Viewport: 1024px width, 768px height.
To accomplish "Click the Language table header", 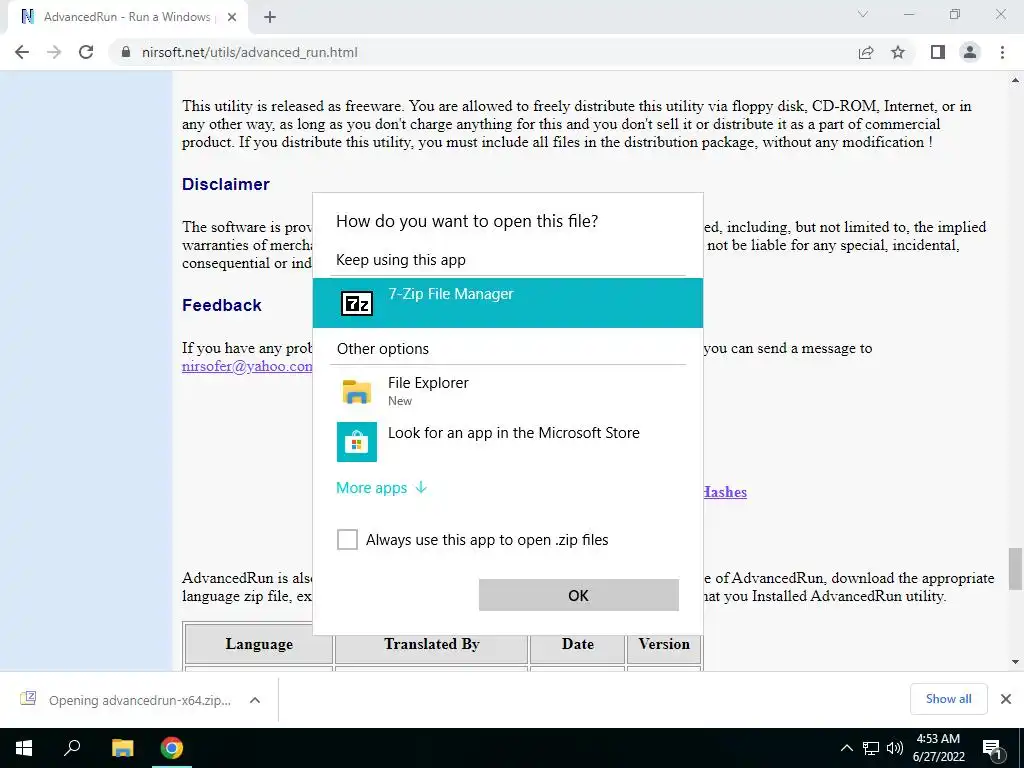I will (x=259, y=644).
